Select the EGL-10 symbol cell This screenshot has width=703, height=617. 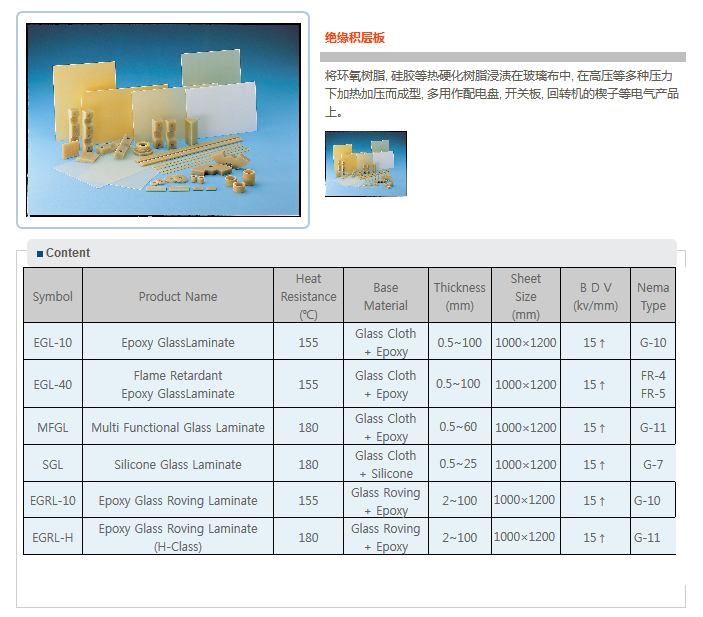(53, 342)
